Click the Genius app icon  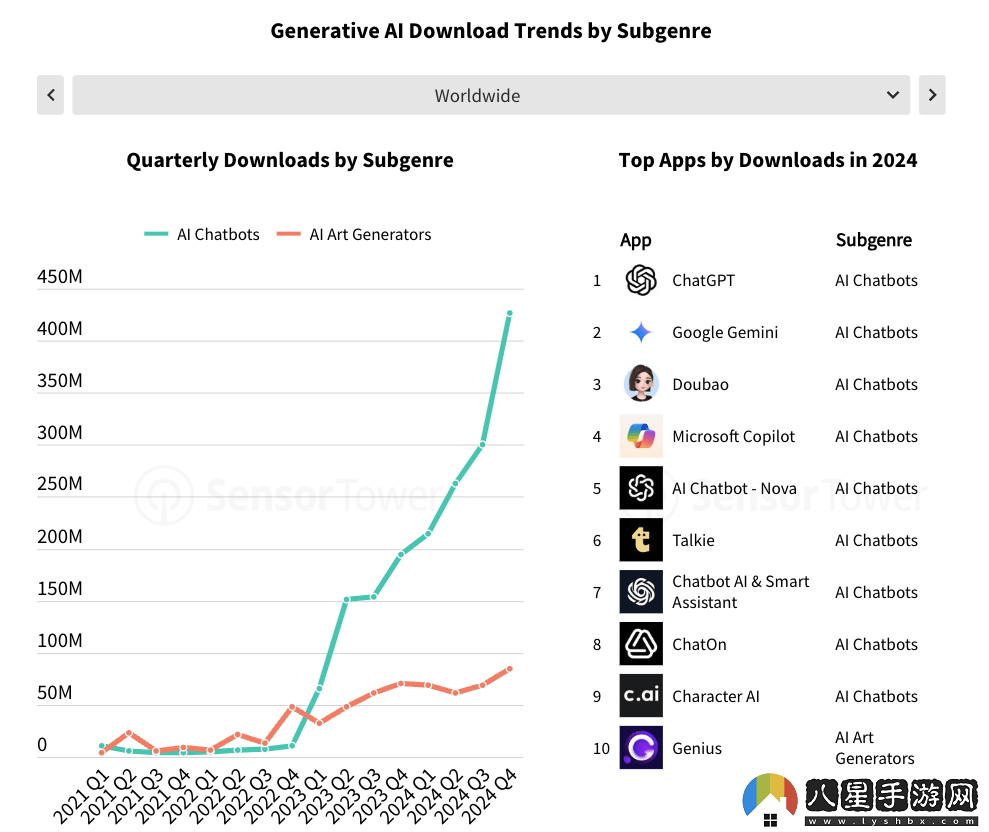point(641,747)
